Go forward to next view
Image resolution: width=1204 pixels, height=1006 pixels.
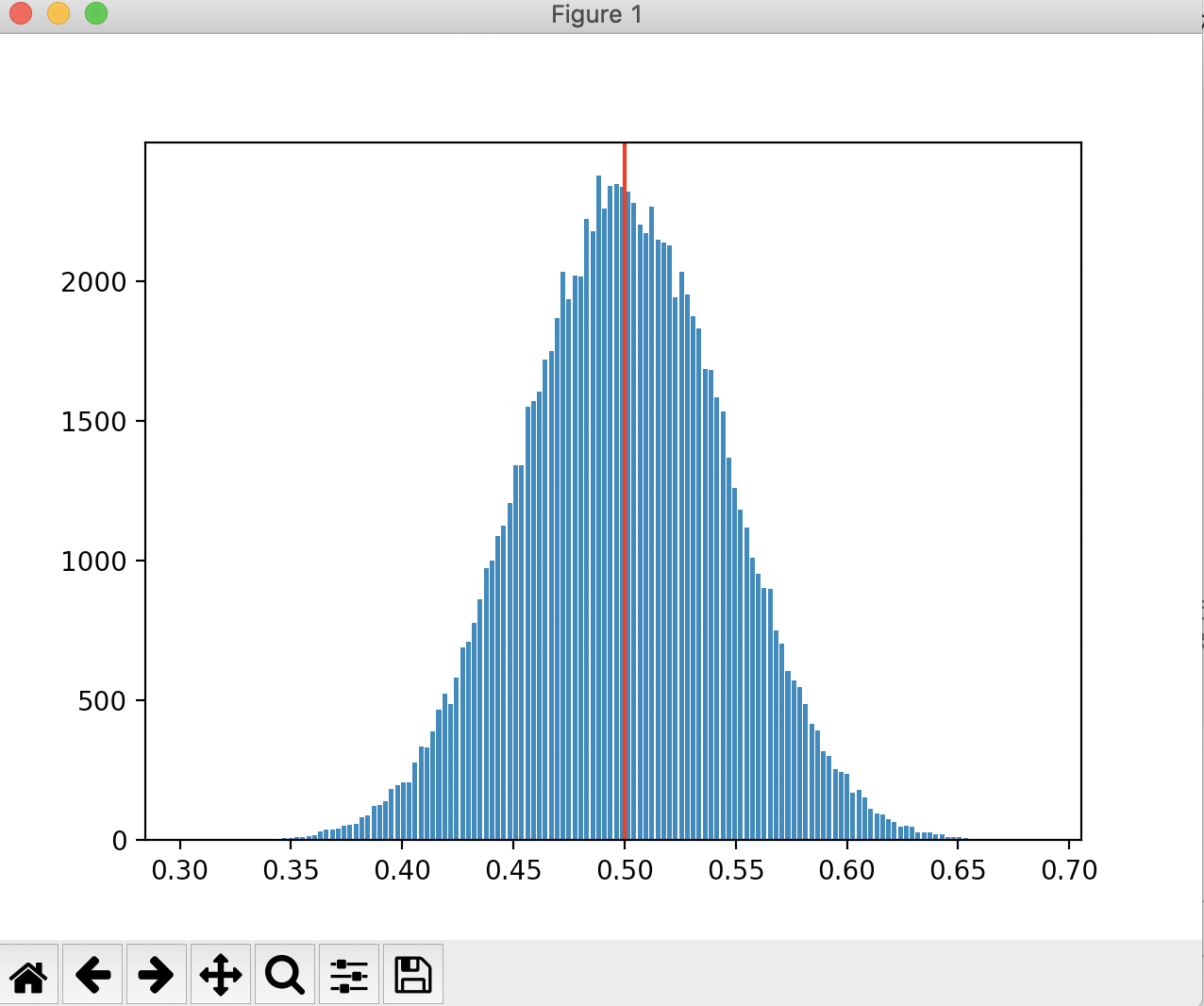click(x=157, y=974)
